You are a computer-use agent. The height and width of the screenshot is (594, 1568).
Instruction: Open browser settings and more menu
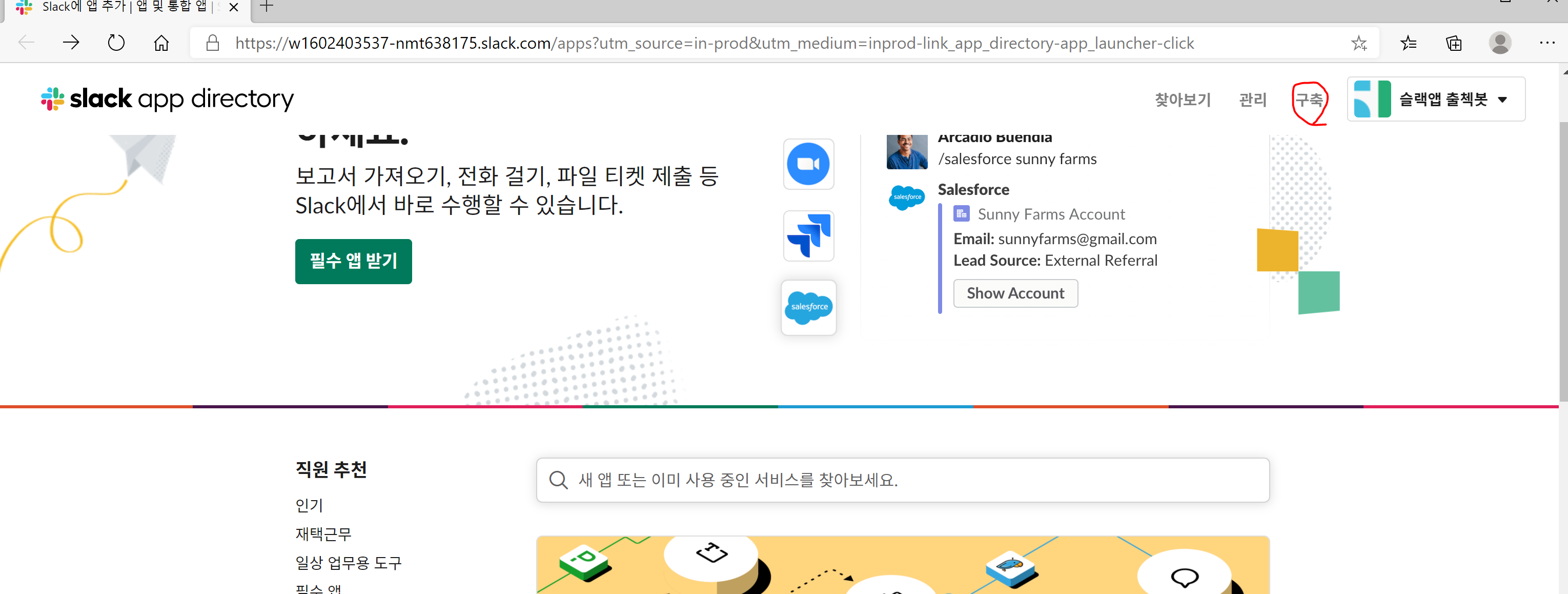pyautogui.click(x=1546, y=43)
